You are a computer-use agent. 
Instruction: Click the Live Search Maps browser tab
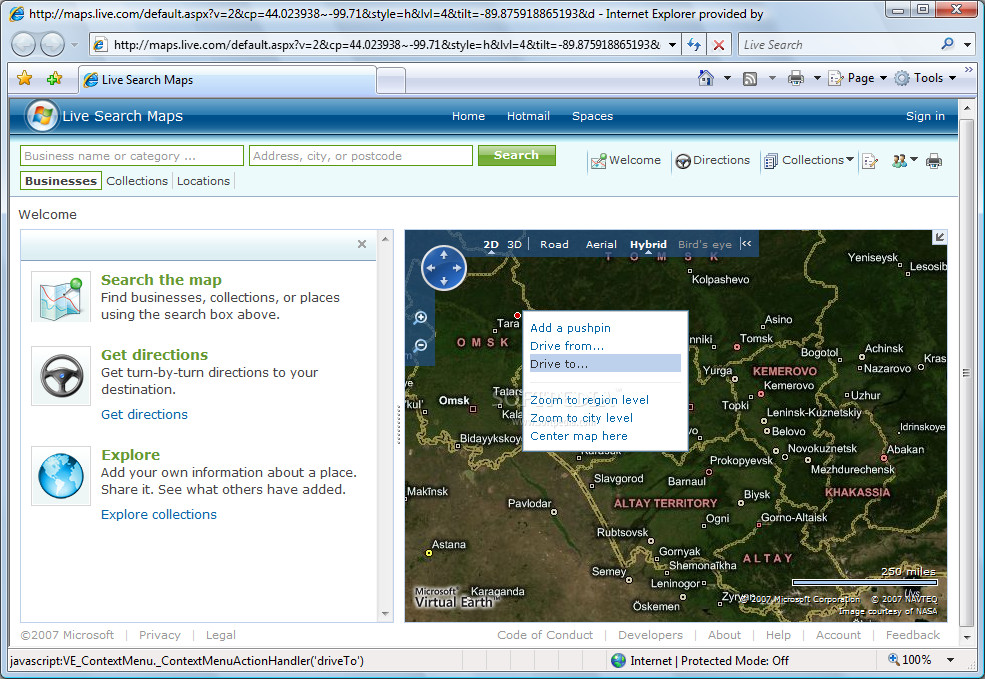(227, 80)
